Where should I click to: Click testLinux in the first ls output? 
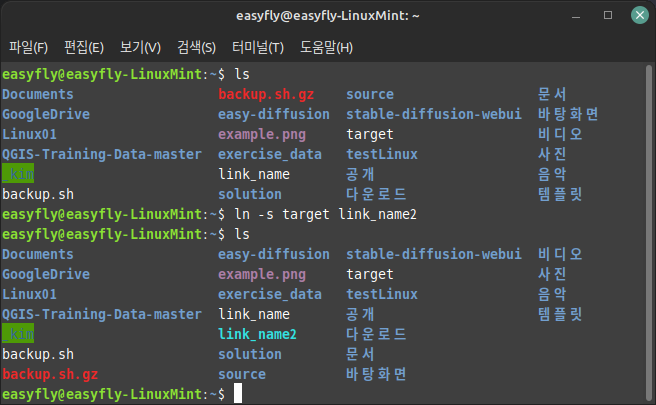(382, 154)
